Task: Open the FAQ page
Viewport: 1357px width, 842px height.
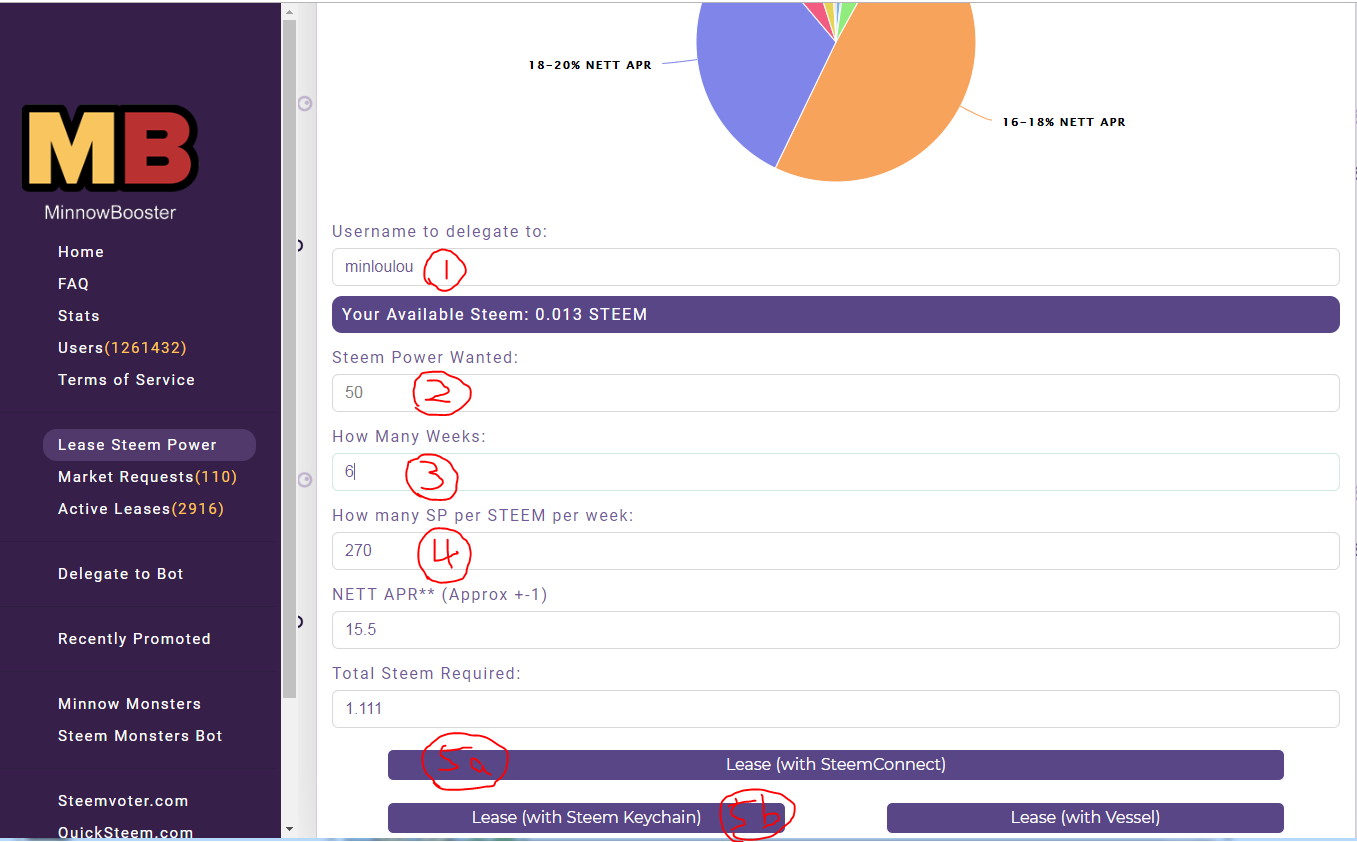Action: tap(73, 284)
